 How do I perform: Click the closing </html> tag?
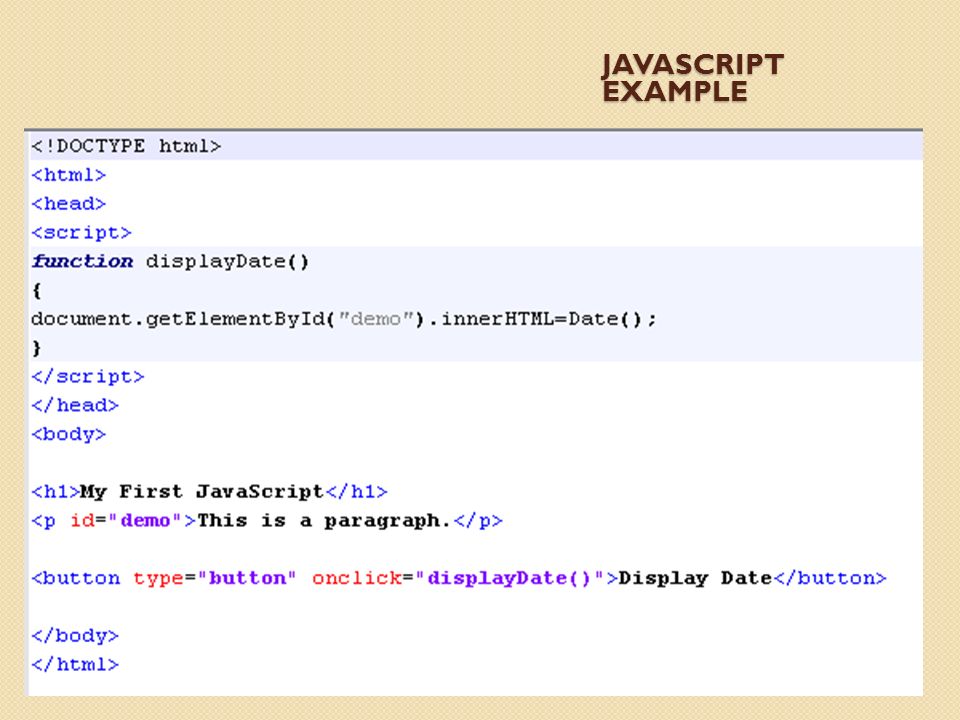(x=75, y=664)
